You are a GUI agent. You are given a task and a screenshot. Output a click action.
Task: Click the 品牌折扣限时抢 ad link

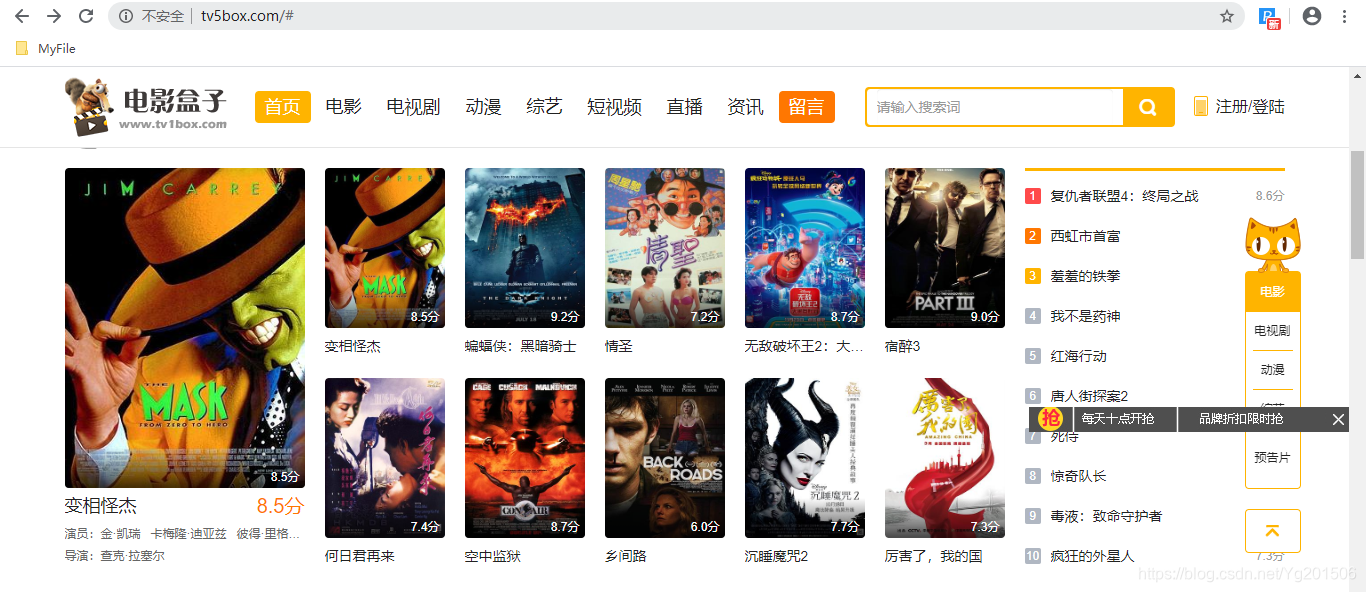[x=1242, y=419]
